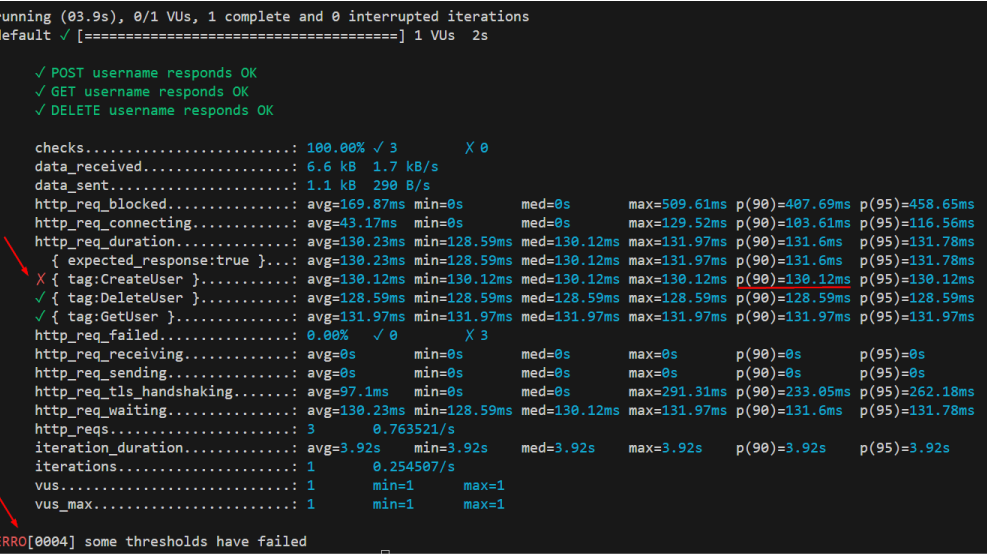Click iteration_duration avg=3.92s
987x555 pixels.
(x=344, y=449)
